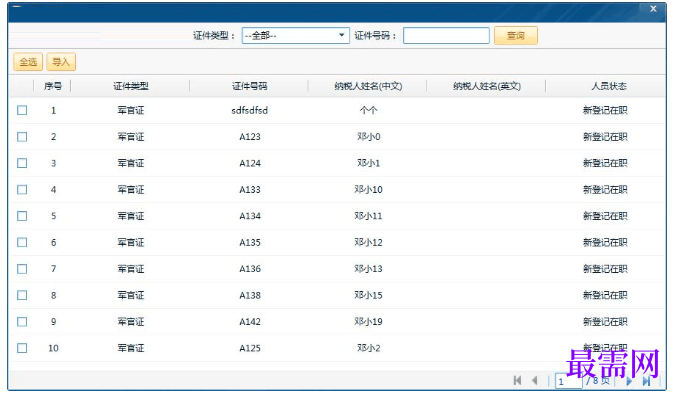
Task: Select checkbox for row A124
Action: [22, 163]
